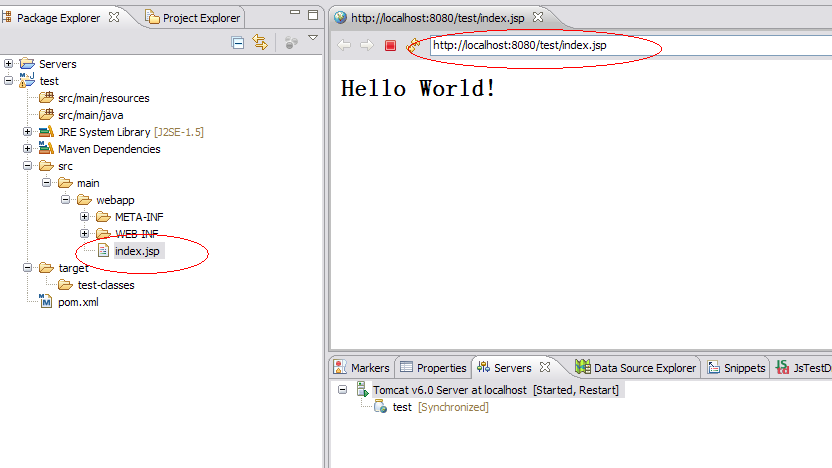832x468 pixels.
Task: Collapse the main folder node
Action: coord(47,183)
